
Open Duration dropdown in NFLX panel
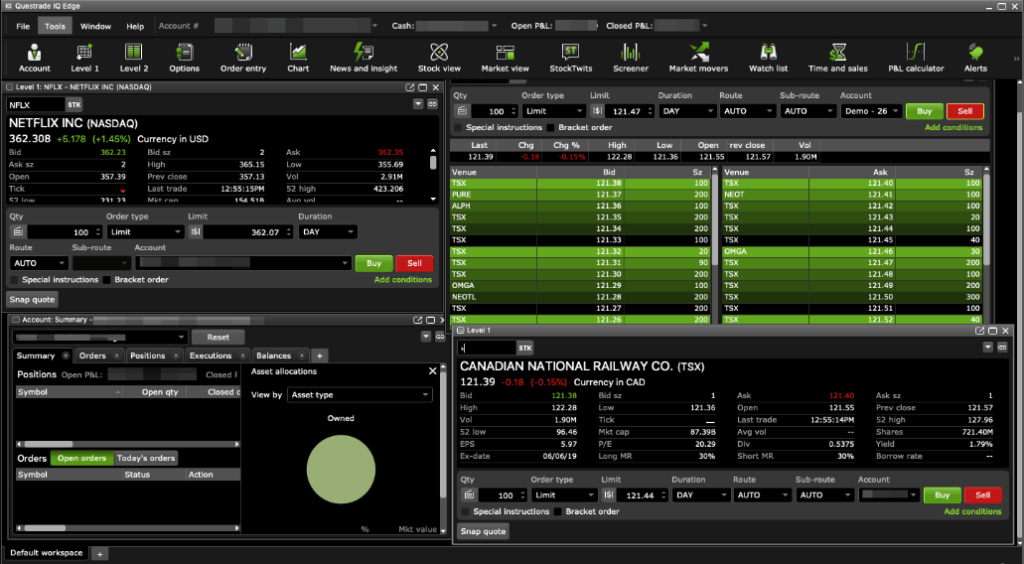click(328, 232)
